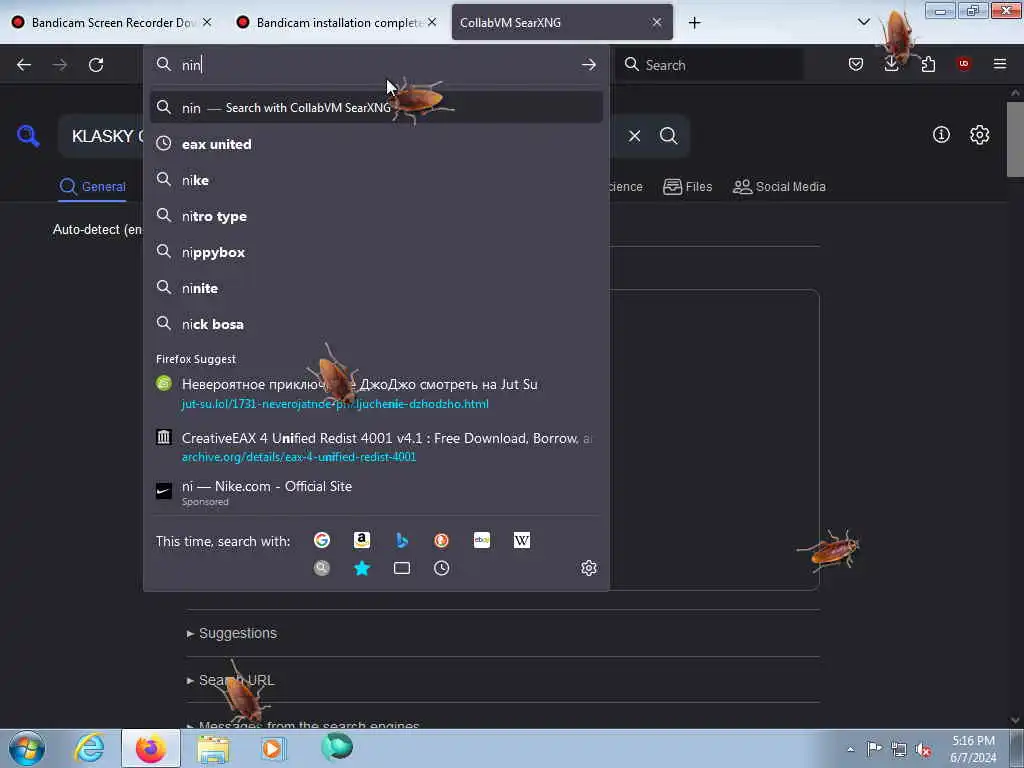Open the Save to Pocket icon
This screenshot has height=768, width=1024.
856,64
